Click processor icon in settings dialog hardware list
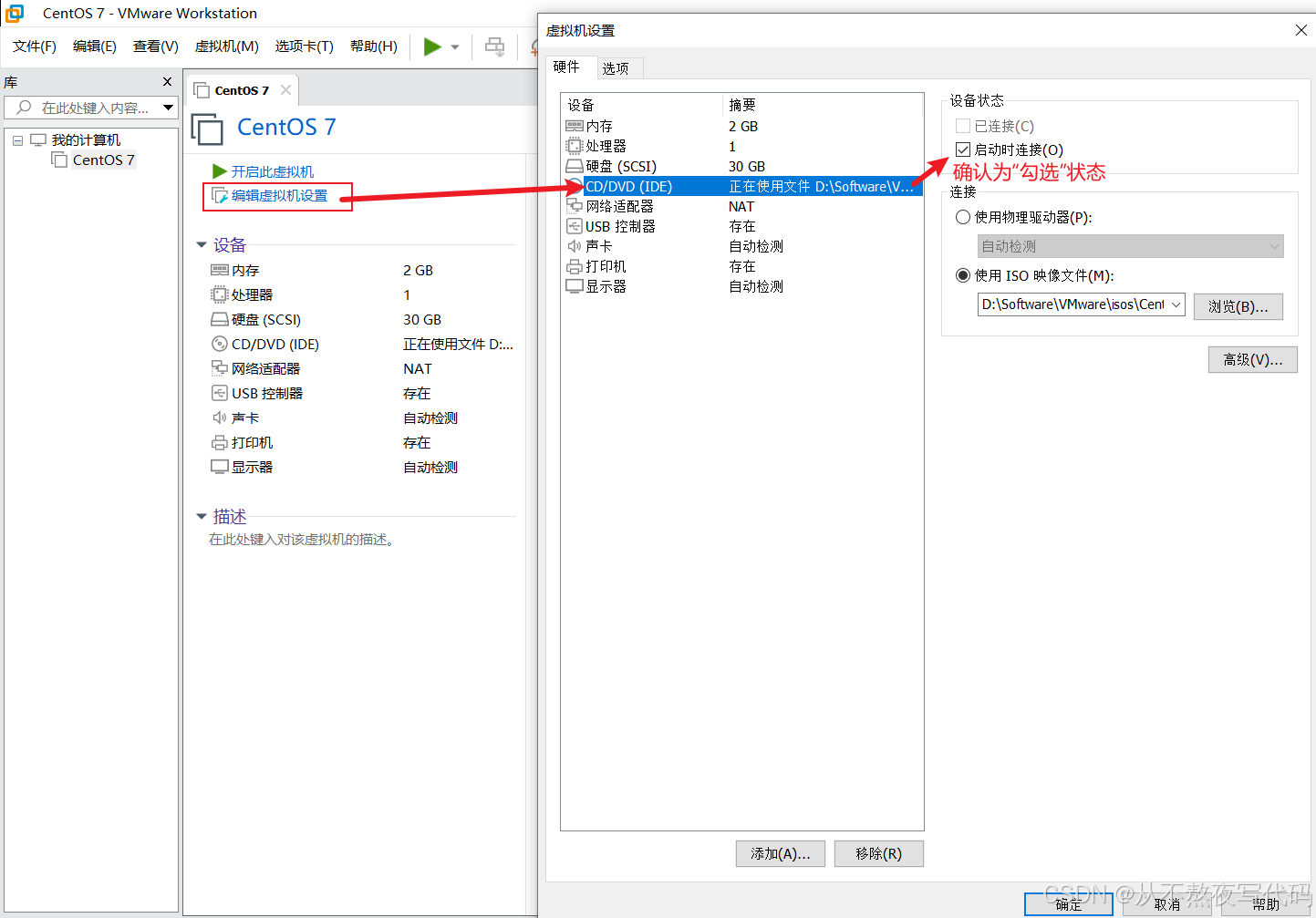The width and height of the screenshot is (1316, 918). click(574, 146)
